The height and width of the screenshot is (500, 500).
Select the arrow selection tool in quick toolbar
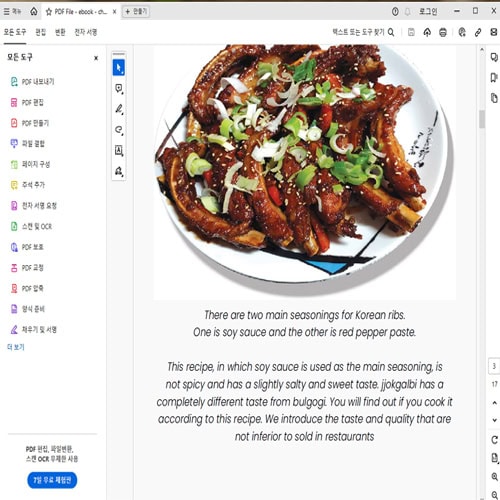(x=119, y=68)
